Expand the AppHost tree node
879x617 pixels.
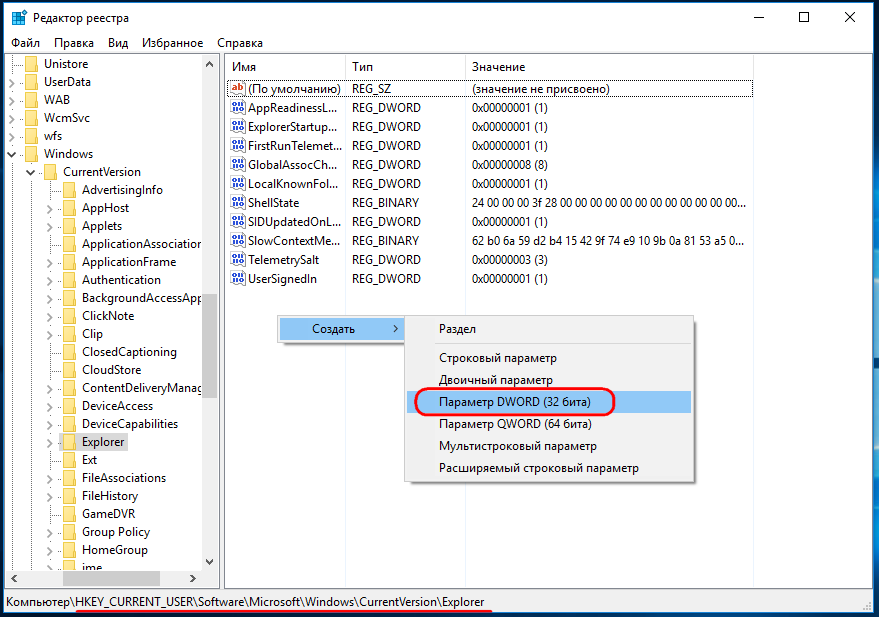coord(49,208)
